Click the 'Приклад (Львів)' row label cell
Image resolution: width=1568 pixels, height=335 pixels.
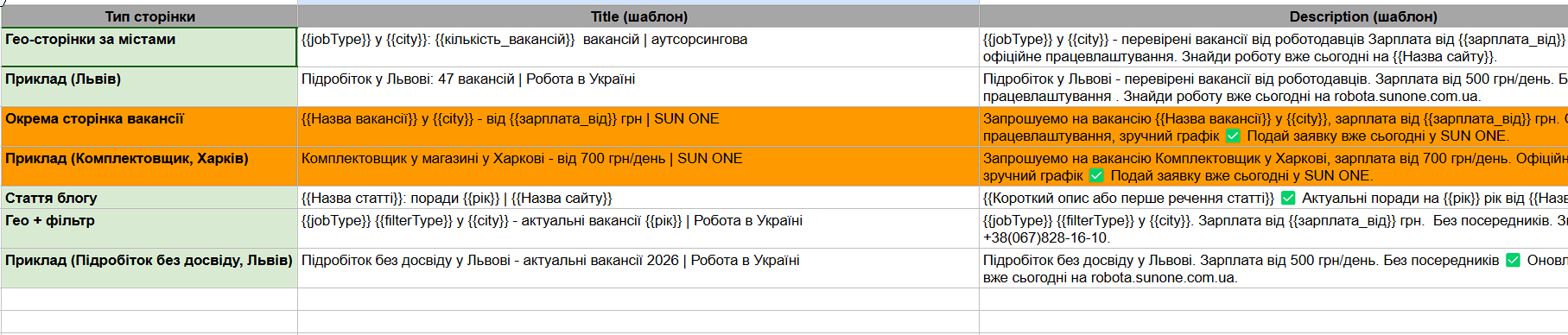[x=149, y=87]
